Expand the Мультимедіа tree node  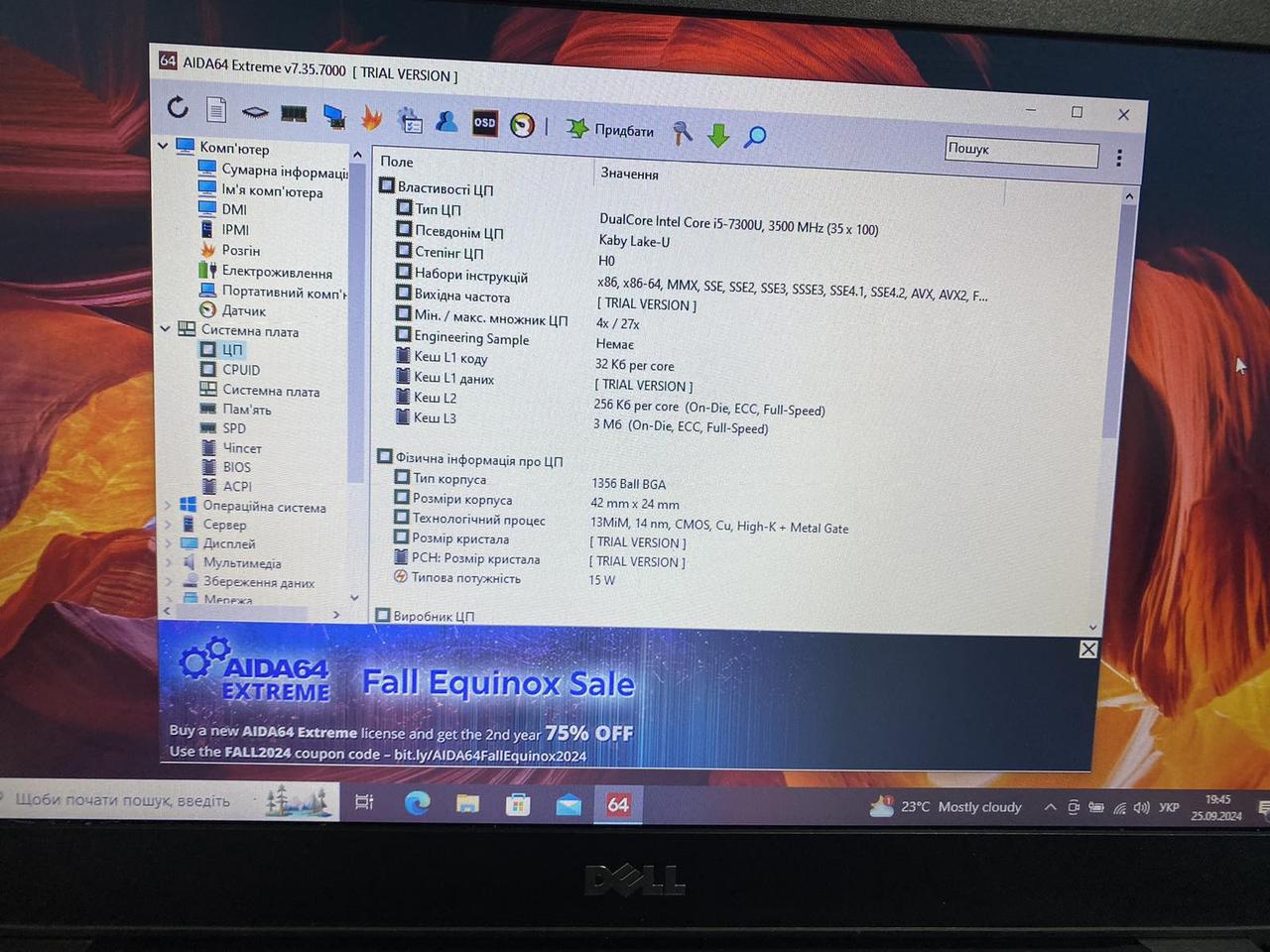167,561
